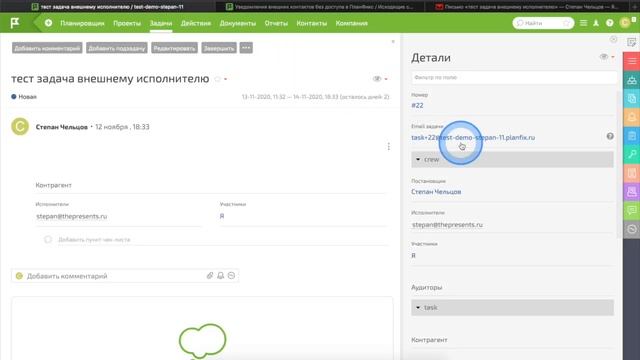
Task: Close the details panel with small x
Action: (613, 39)
